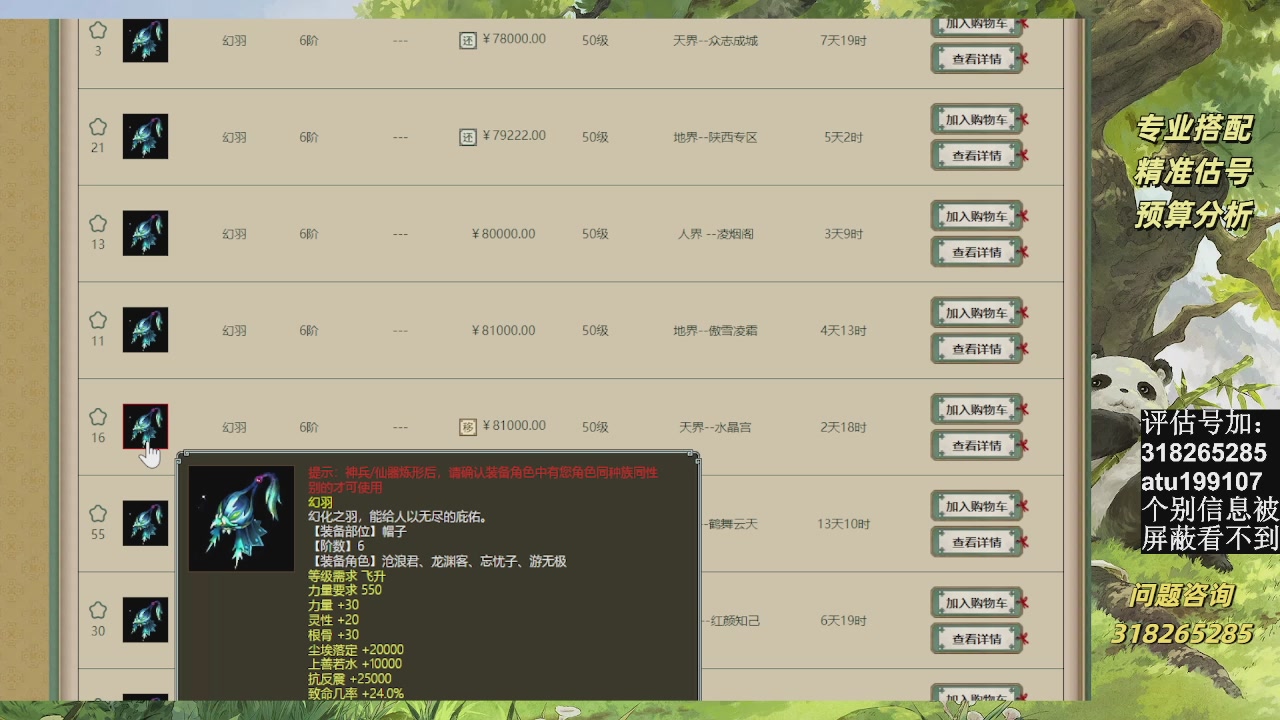1280x720 pixels.
Task: Open the 幻羽 thumbnail on the ¥79222.00 row
Action: pos(145,136)
